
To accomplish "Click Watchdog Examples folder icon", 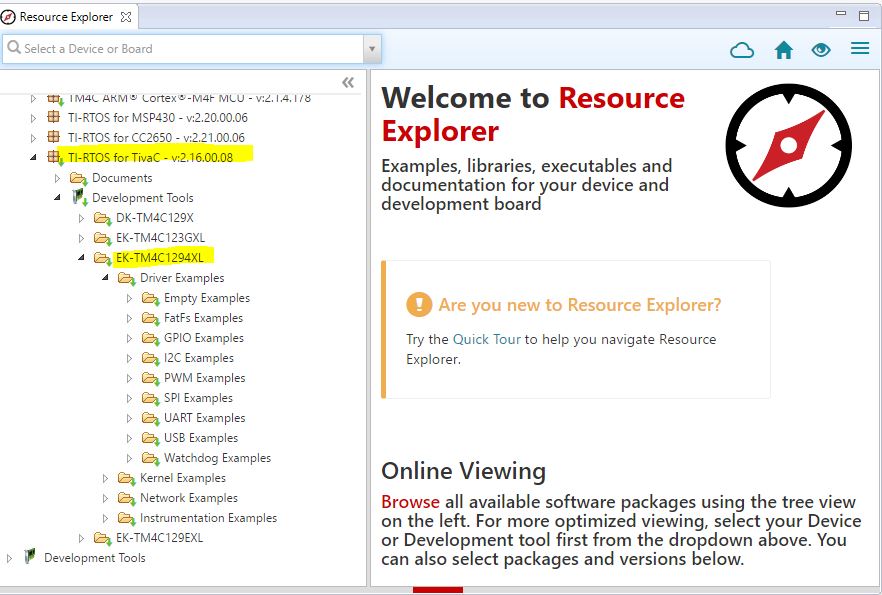I will click(151, 458).
